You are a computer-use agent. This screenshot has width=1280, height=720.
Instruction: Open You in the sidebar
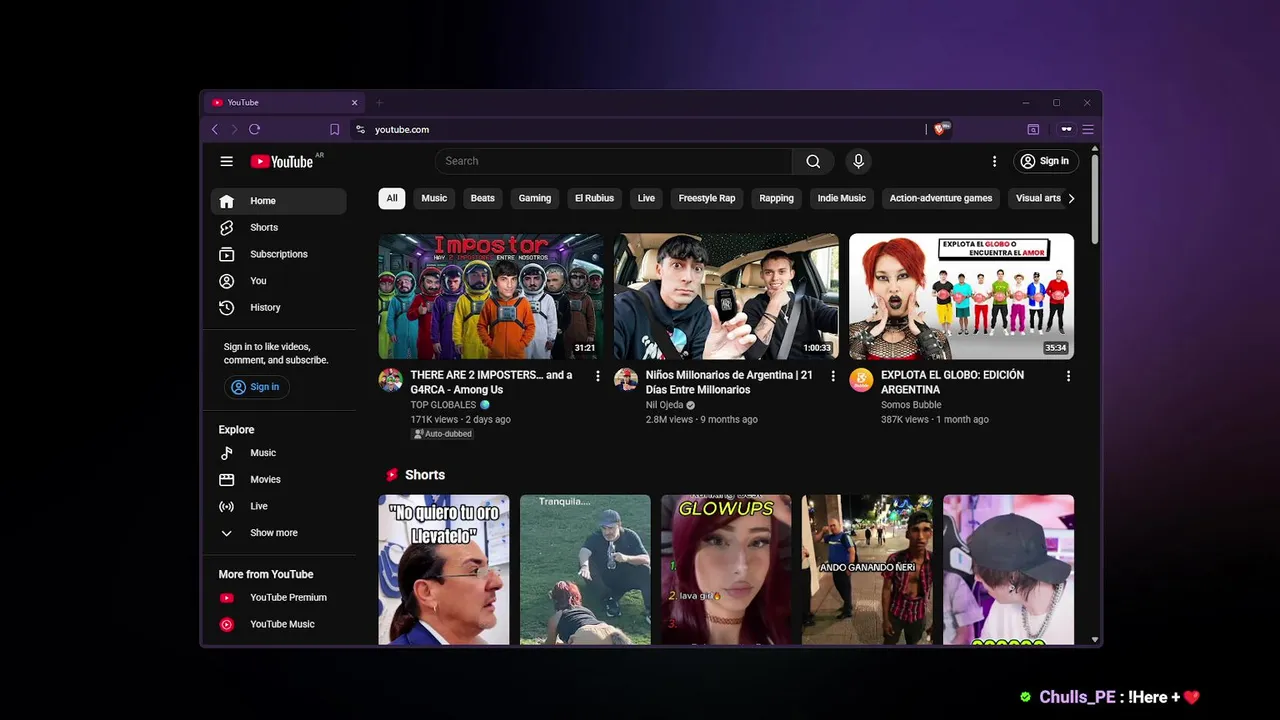tap(279, 281)
